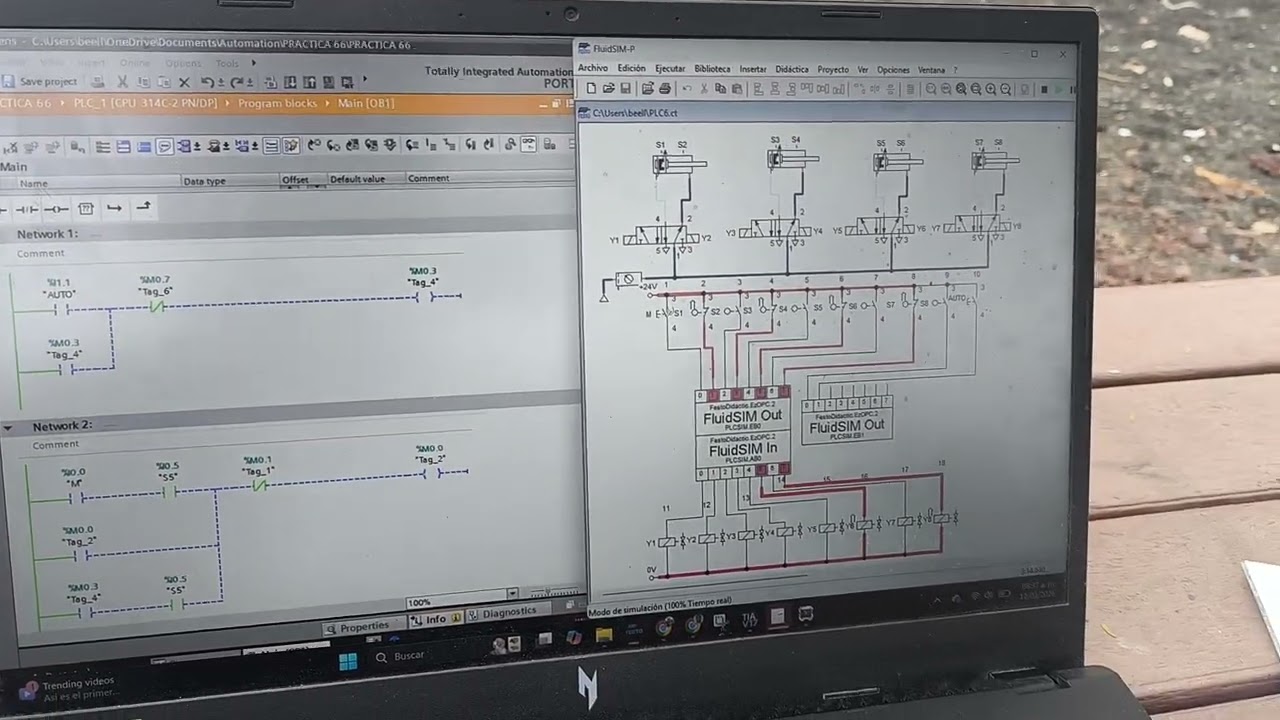Insert empty box instruction

[86, 208]
